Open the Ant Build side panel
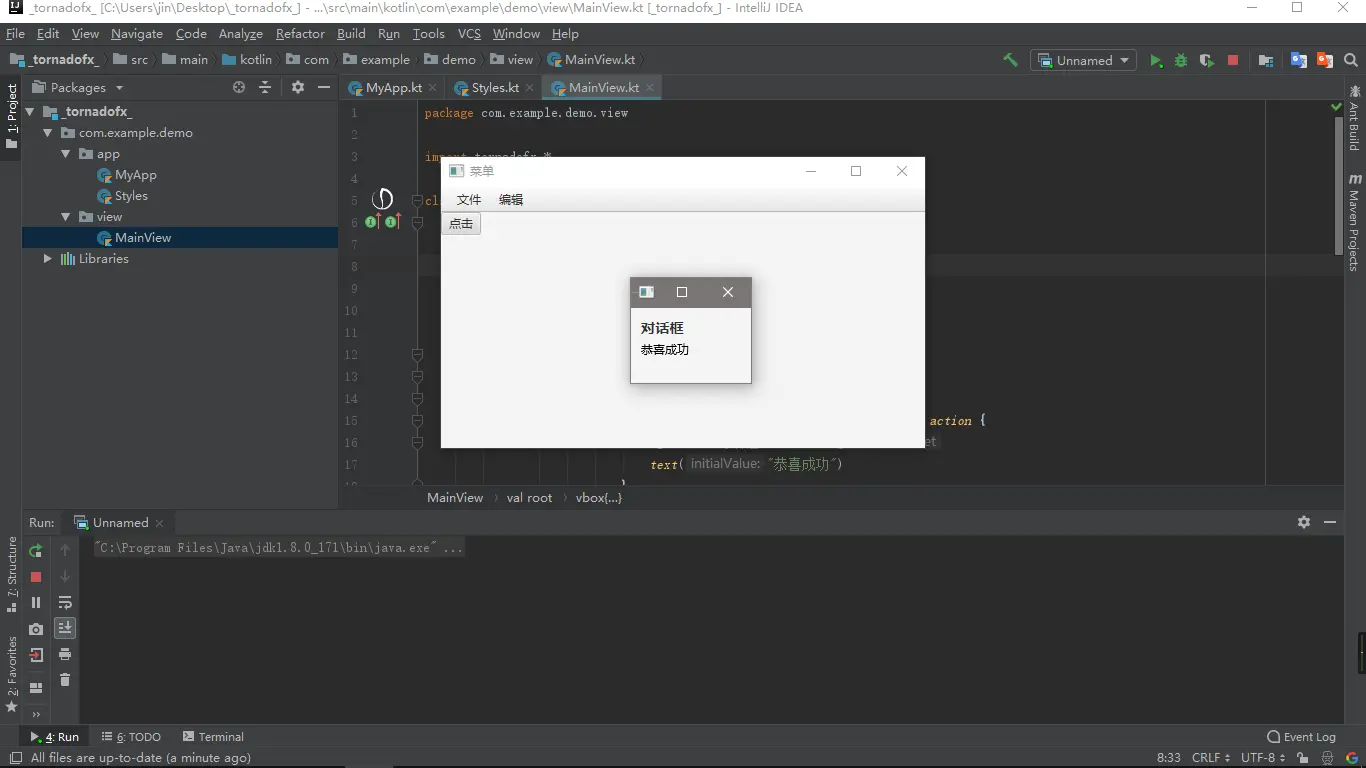The height and width of the screenshot is (768, 1366). point(1354,118)
